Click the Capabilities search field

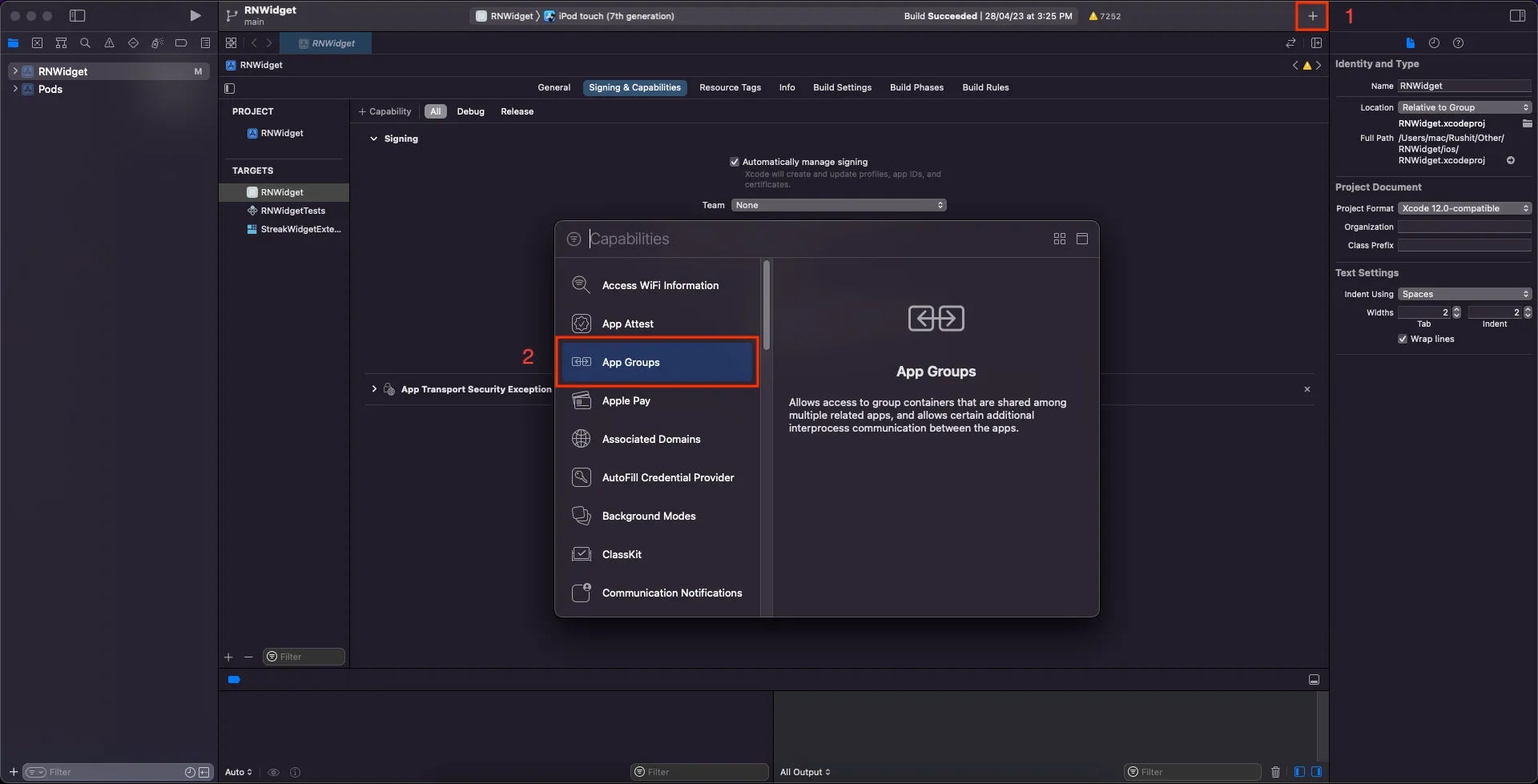click(x=817, y=239)
